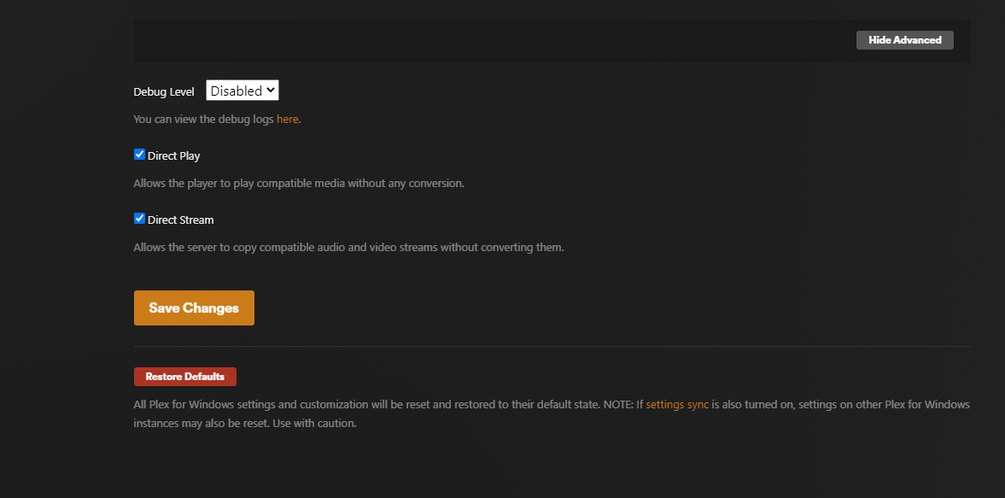Click the Debug Level dropdown chevron arrow
This screenshot has height=498, width=1005.
point(270,91)
